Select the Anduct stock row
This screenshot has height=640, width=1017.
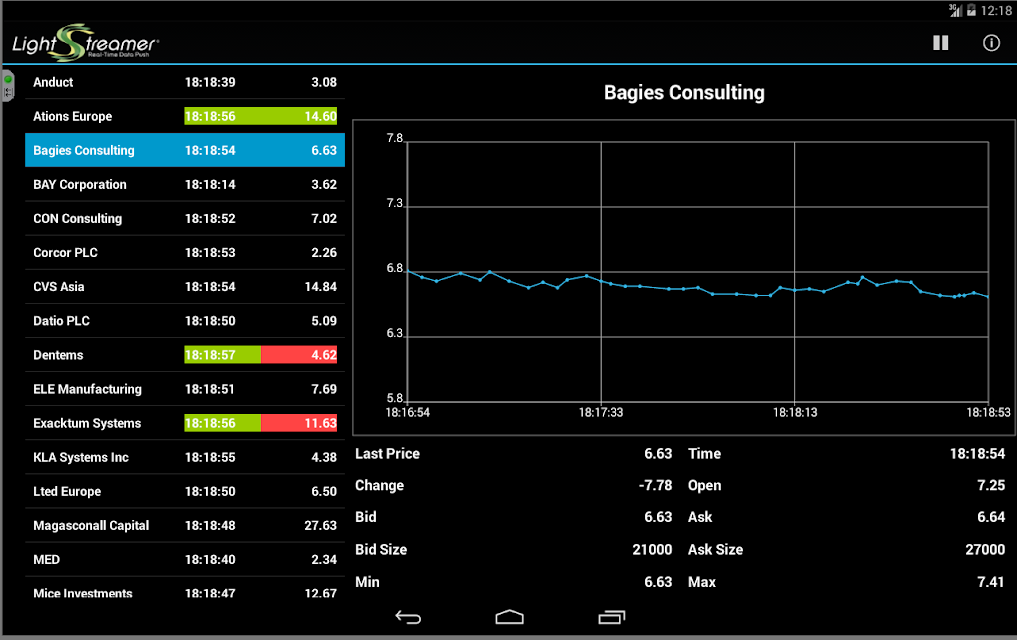click(x=185, y=82)
